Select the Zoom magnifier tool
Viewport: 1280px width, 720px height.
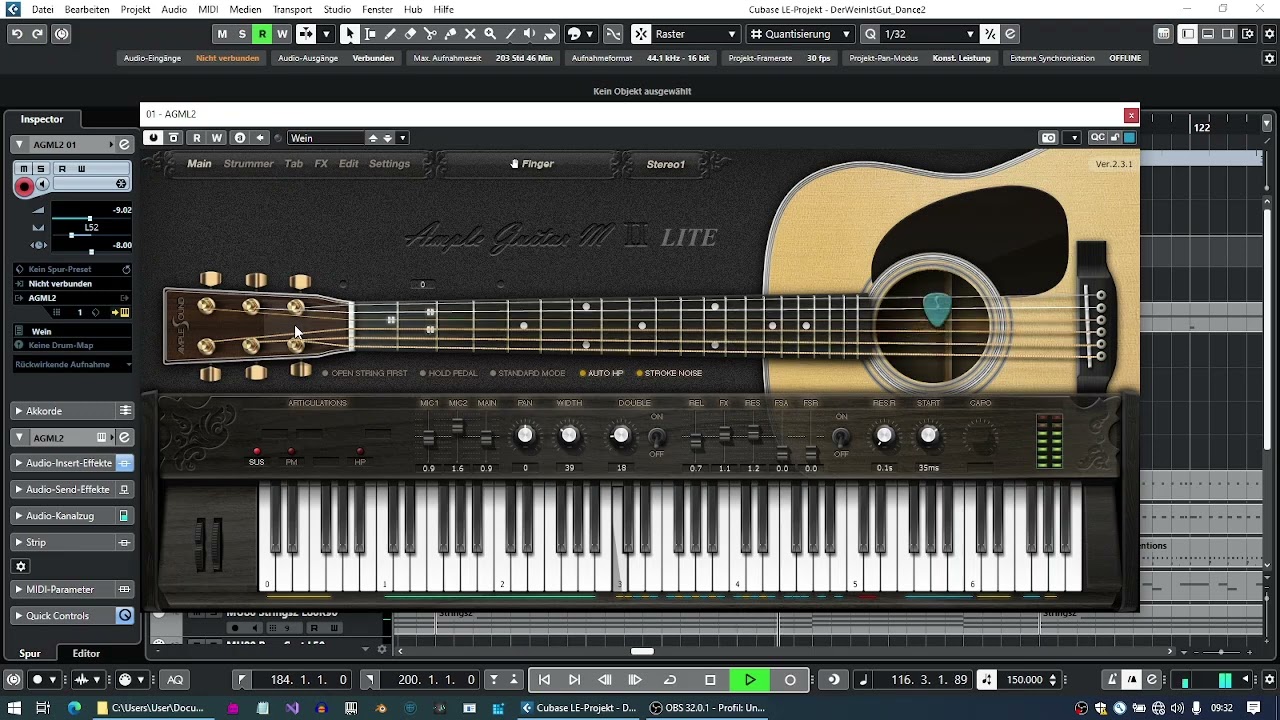click(x=490, y=34)
